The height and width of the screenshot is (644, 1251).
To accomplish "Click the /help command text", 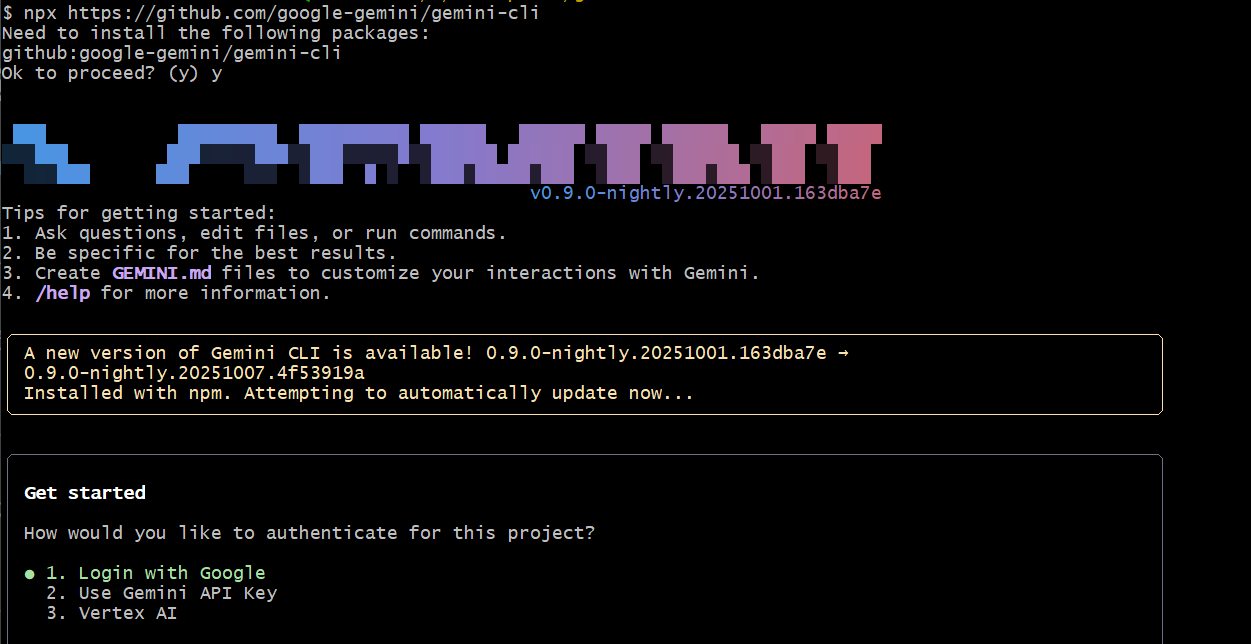I will coord(62,293).
